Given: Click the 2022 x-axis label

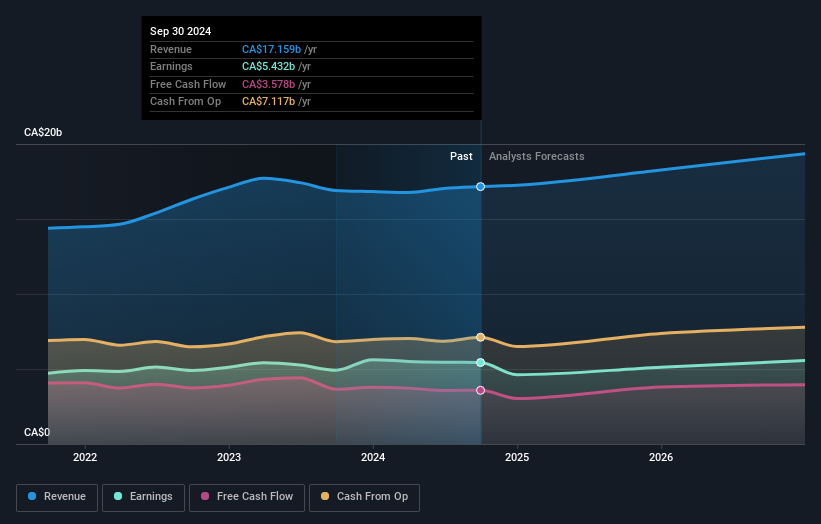Looking at the screenshot, I should click(85, 458).
